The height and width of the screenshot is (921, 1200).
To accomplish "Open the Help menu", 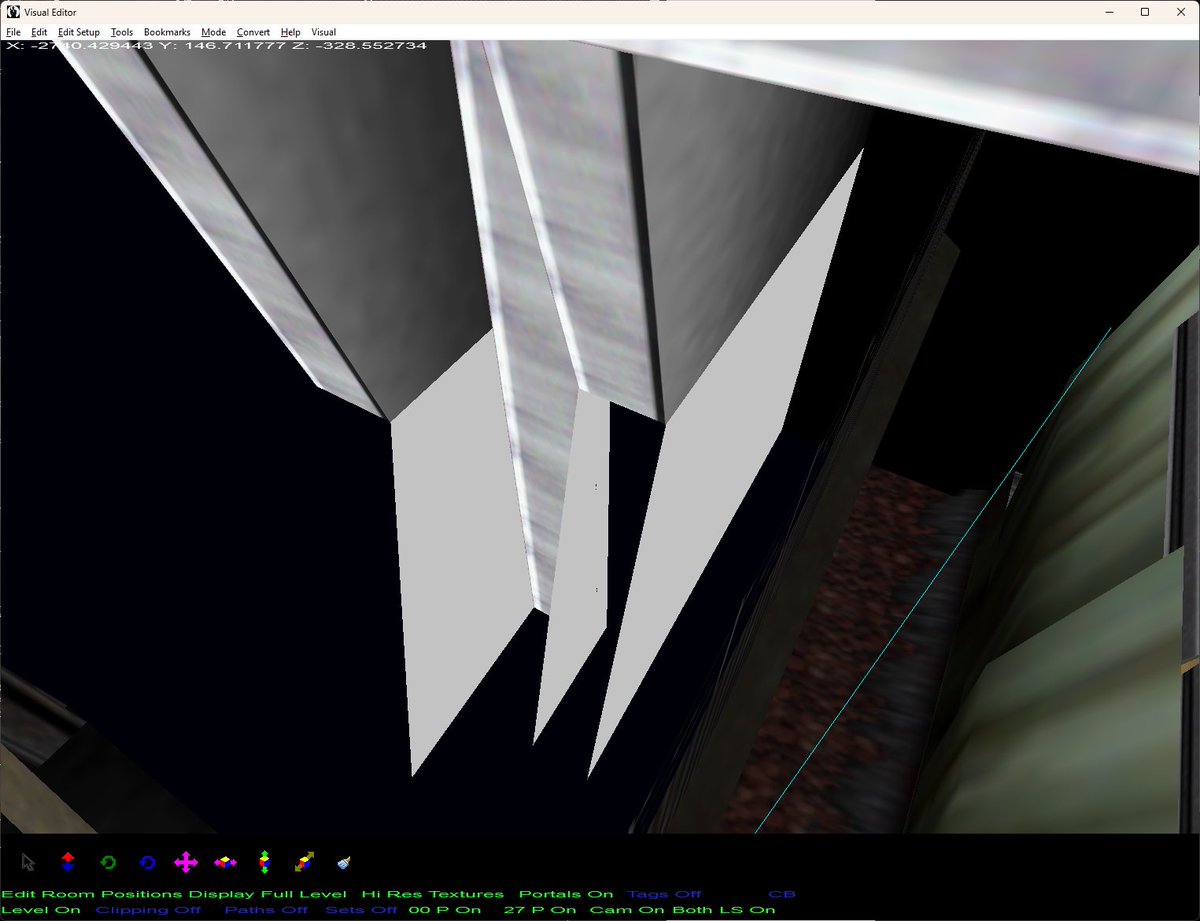I will (x=290, y=32).
